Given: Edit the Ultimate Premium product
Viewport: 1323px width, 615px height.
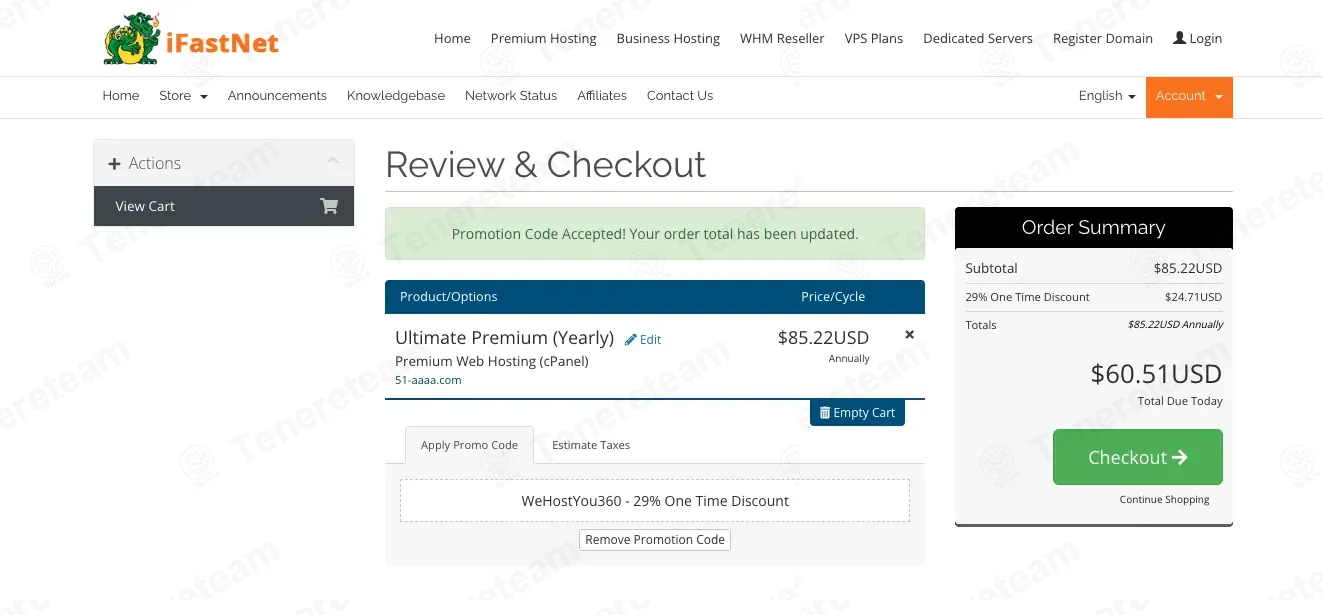Looking at the screenshot, I should 643,340.
